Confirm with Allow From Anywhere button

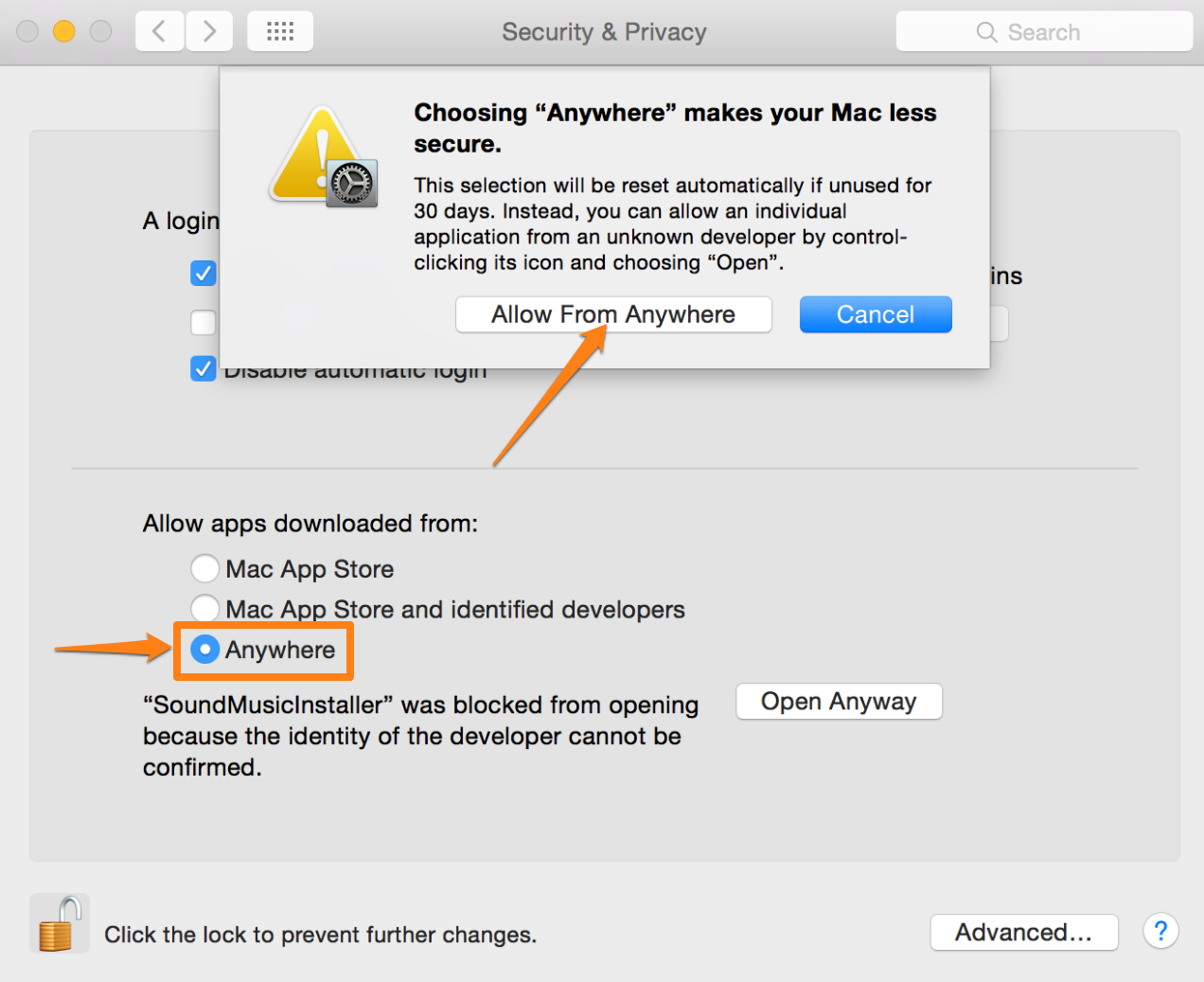[x=613, y=314]
